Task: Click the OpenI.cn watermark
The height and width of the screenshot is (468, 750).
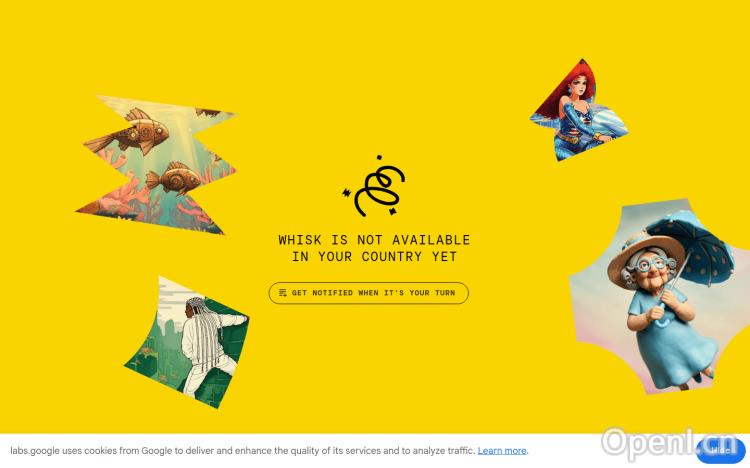Action: 670,444
